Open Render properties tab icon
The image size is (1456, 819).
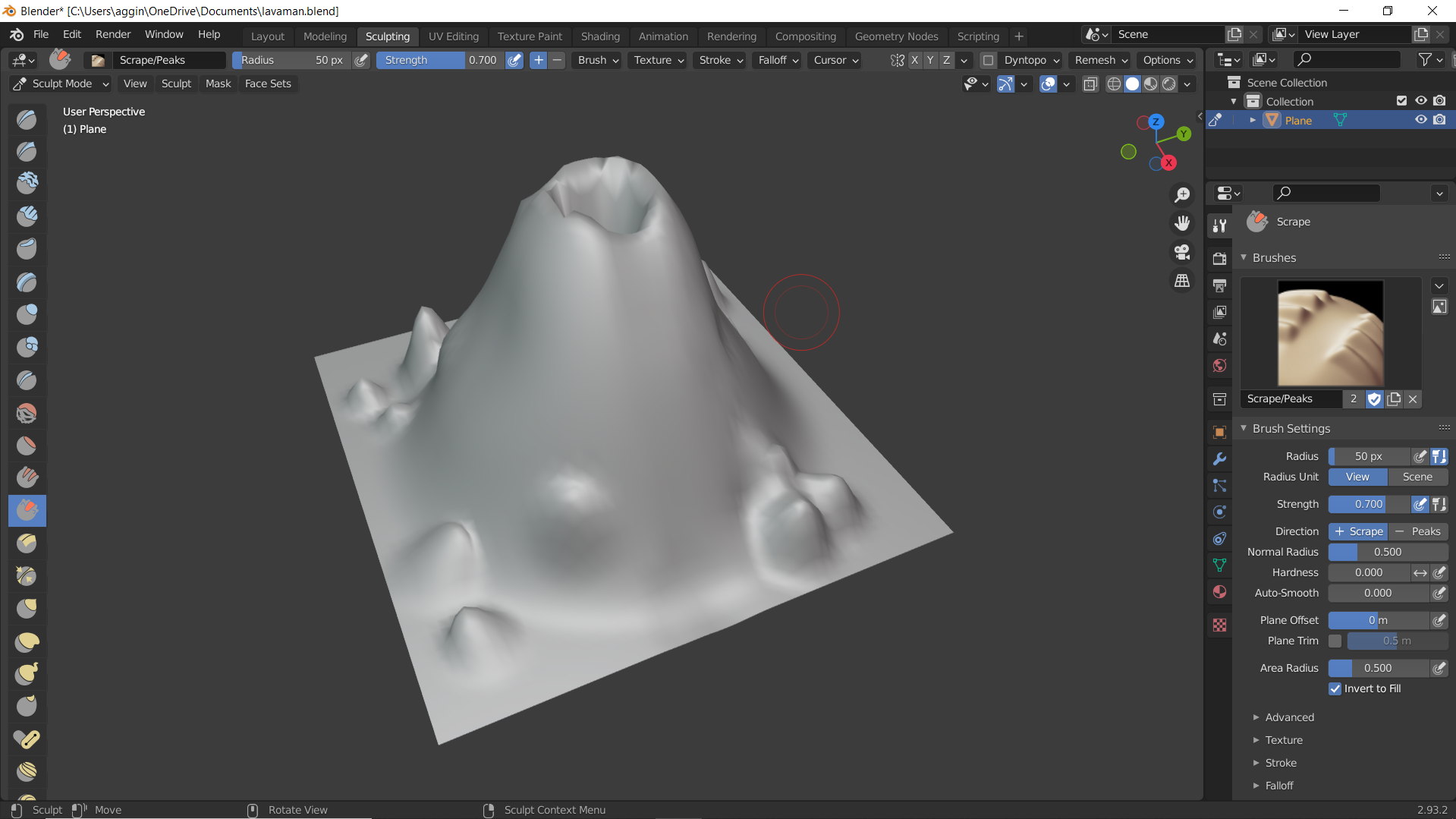tap(1219, 258)
